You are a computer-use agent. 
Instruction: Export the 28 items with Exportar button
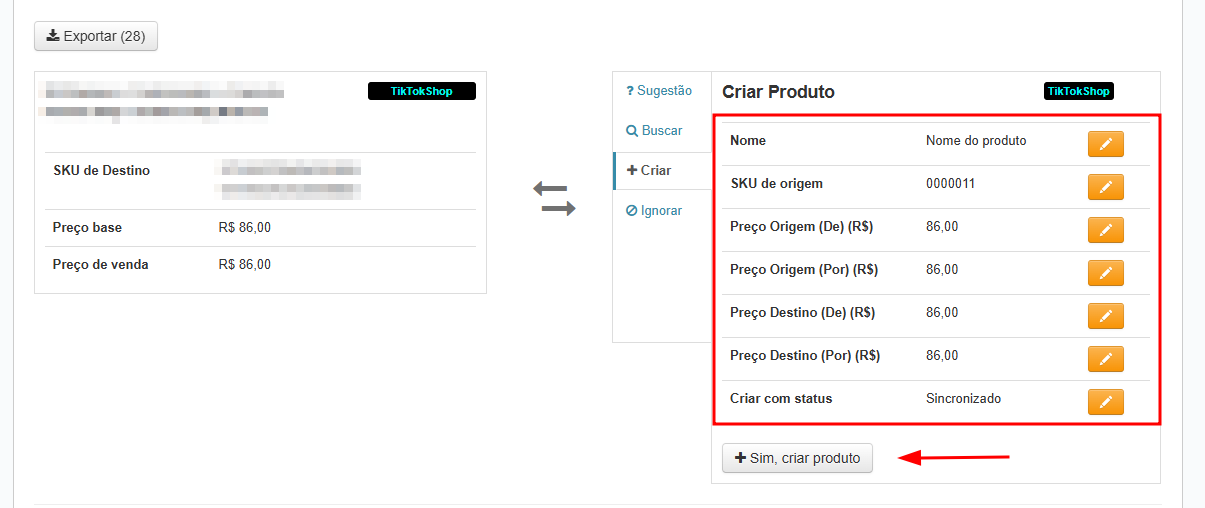click(x=96, y=36)
